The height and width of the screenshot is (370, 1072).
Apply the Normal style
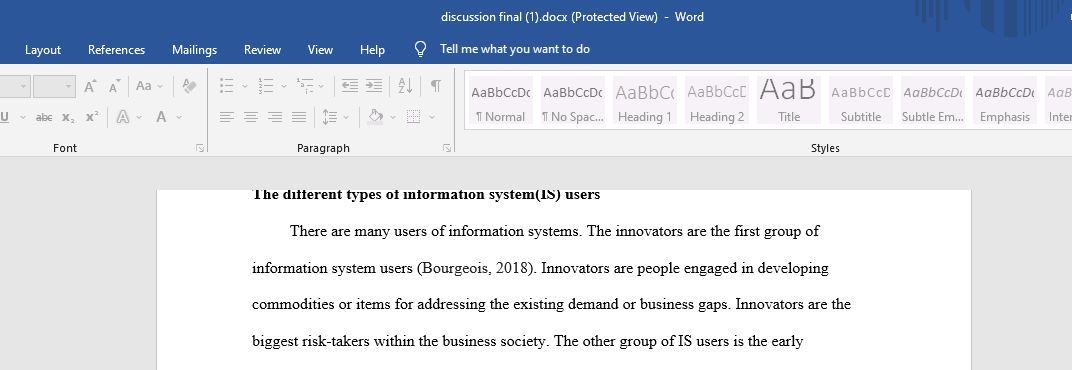(x=500, y=101)
